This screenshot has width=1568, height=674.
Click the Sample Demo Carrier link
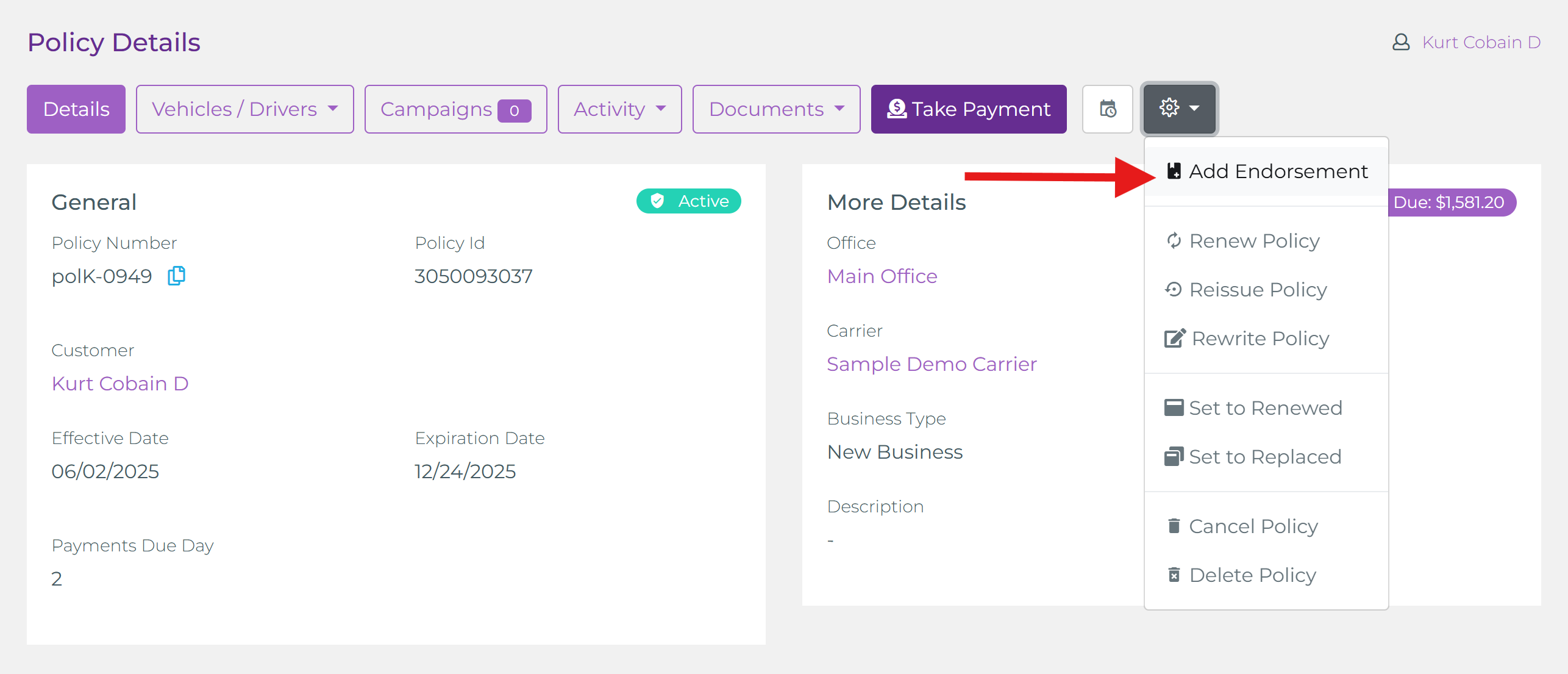coord(932,364)
